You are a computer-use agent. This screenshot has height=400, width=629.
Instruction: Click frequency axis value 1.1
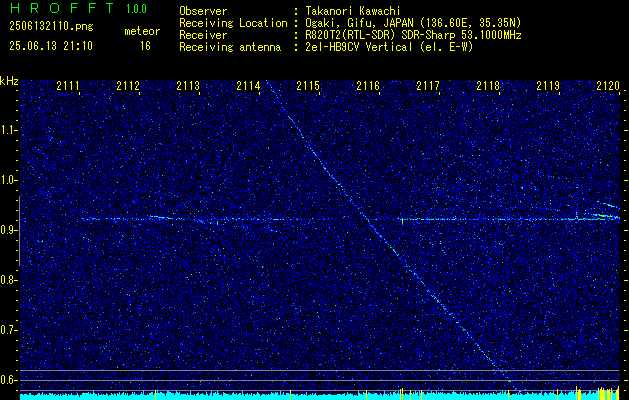pos(8,130)
